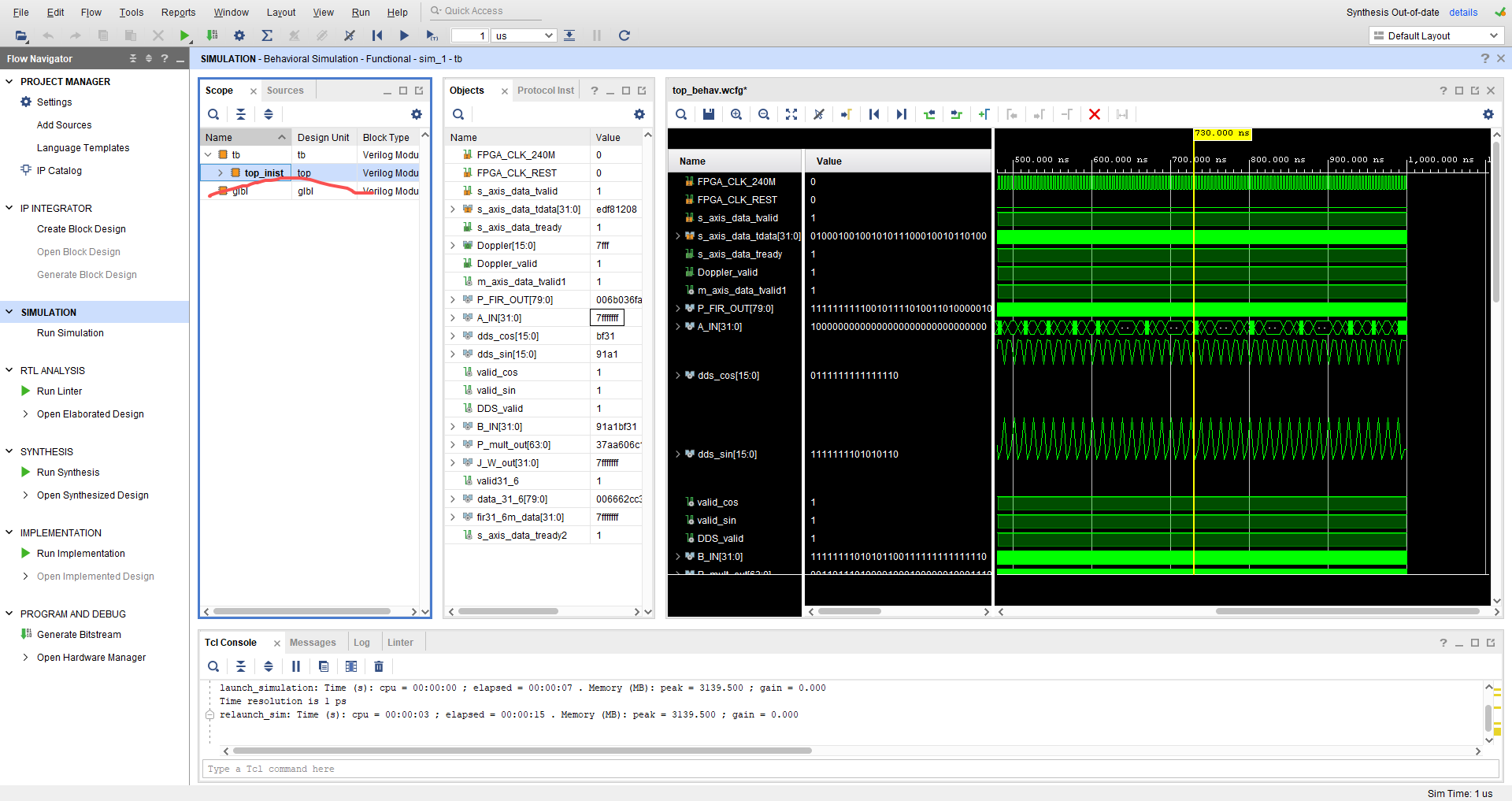1512x801 pixels.
Task: Open the waveform settings gear
Action: coord(1488,114)
